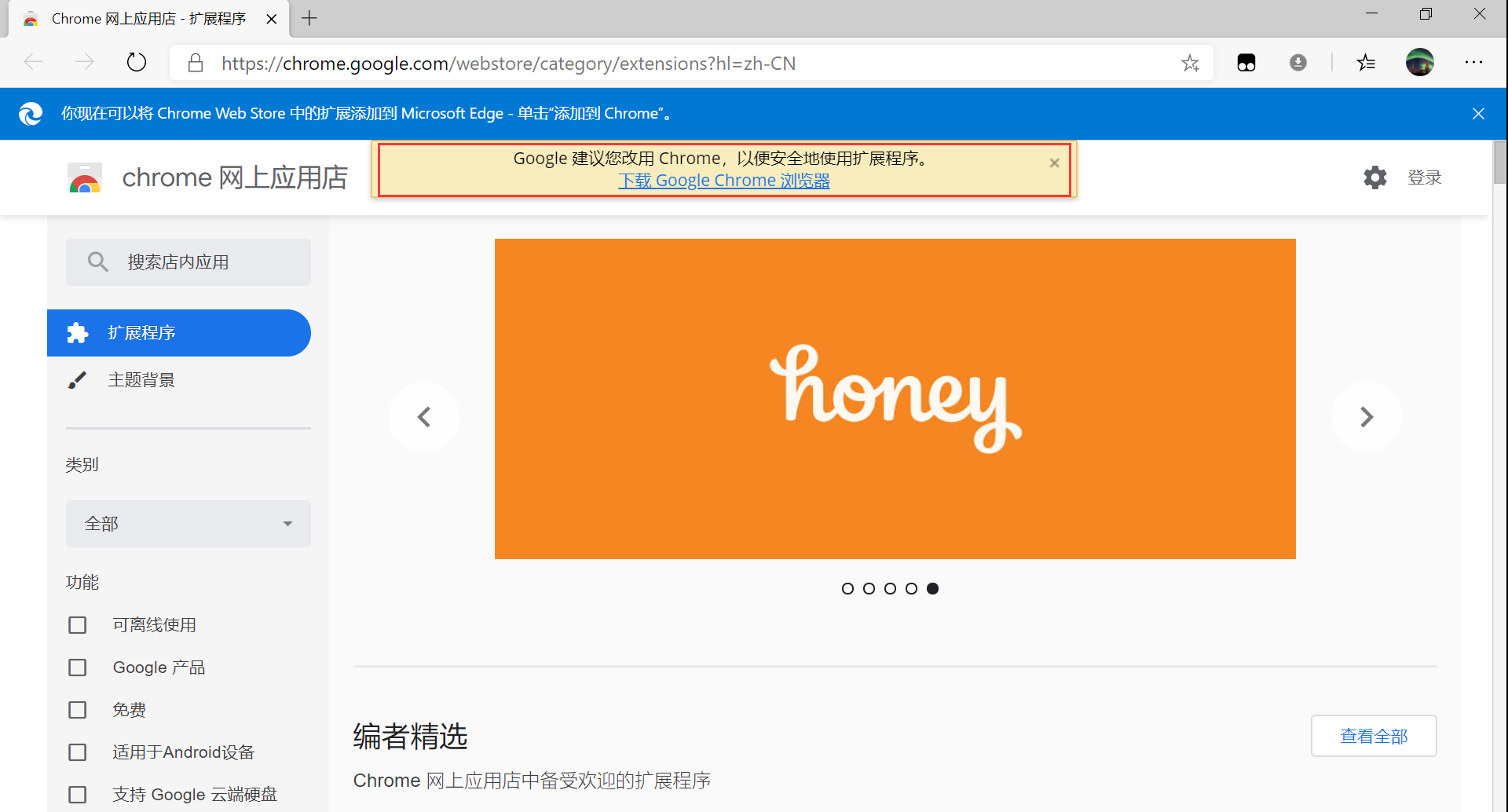Viewport: 1508px width, 812px height.
Task: Click the 功能 label
Action: [82, 583]
